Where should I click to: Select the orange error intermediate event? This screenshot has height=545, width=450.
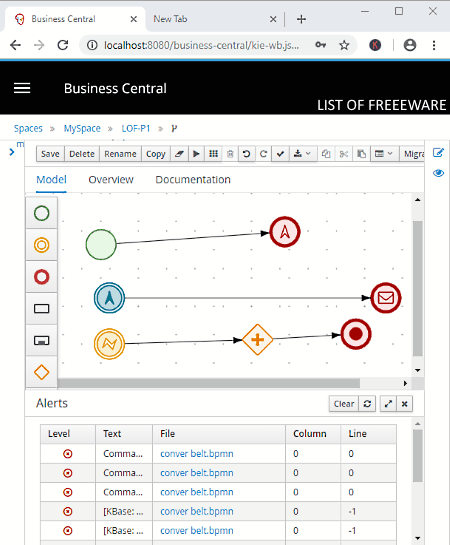109,344
